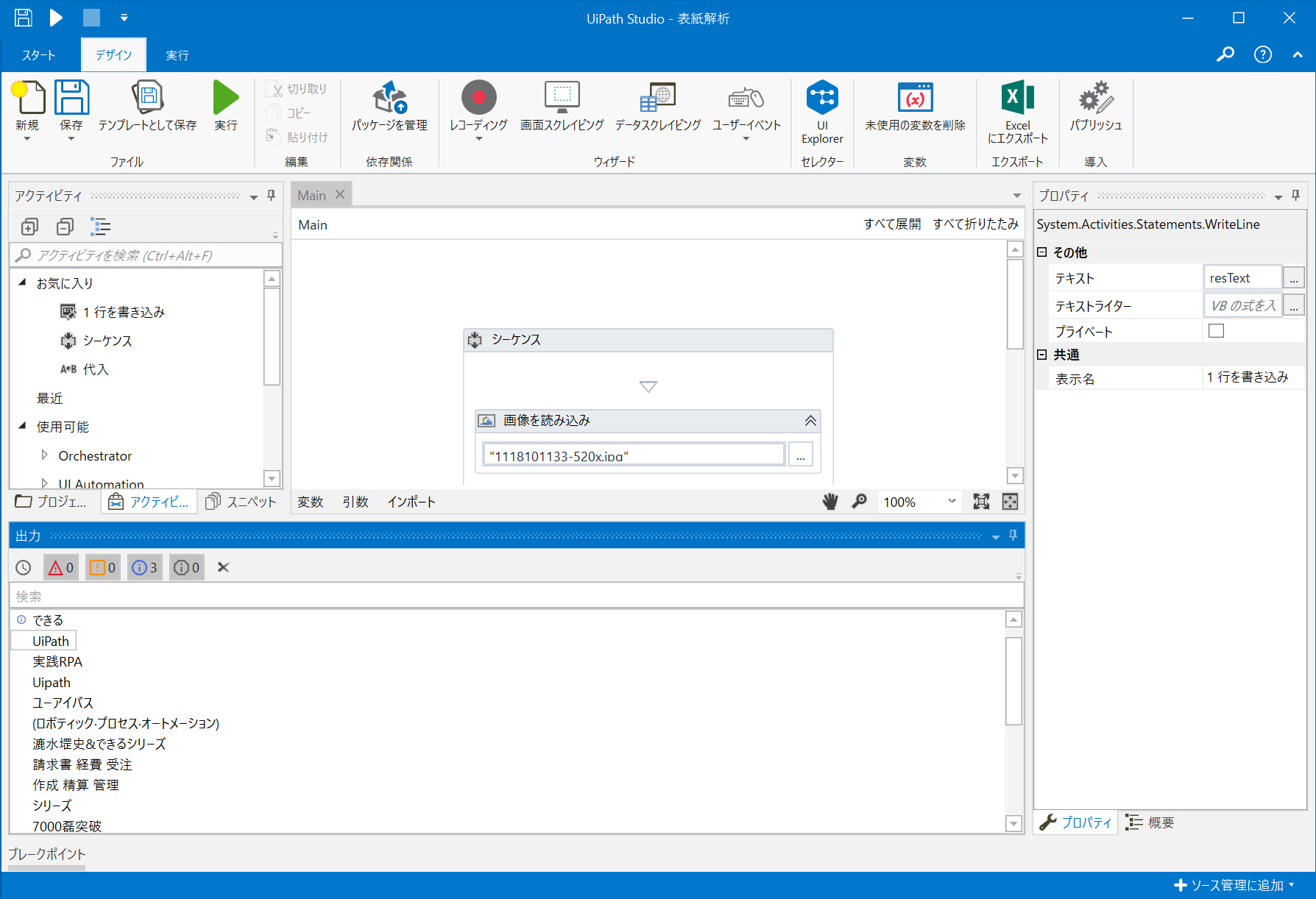Open the 引数 arguments panel

pos(355,502)
